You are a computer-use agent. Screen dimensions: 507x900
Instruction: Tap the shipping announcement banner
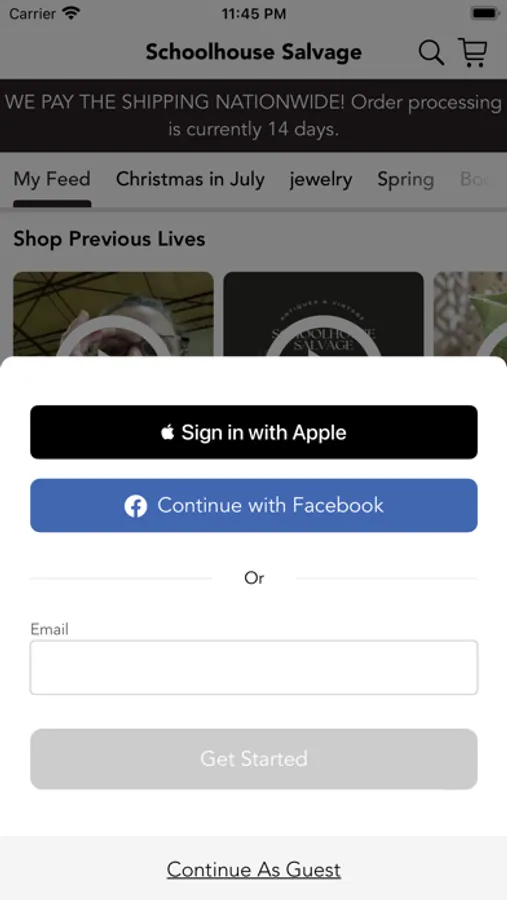click(x=253, y=115)
